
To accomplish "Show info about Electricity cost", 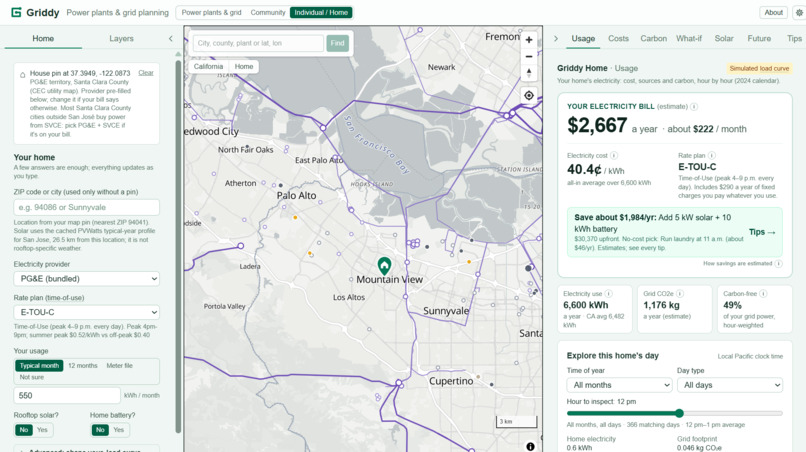I will [614, 155].
